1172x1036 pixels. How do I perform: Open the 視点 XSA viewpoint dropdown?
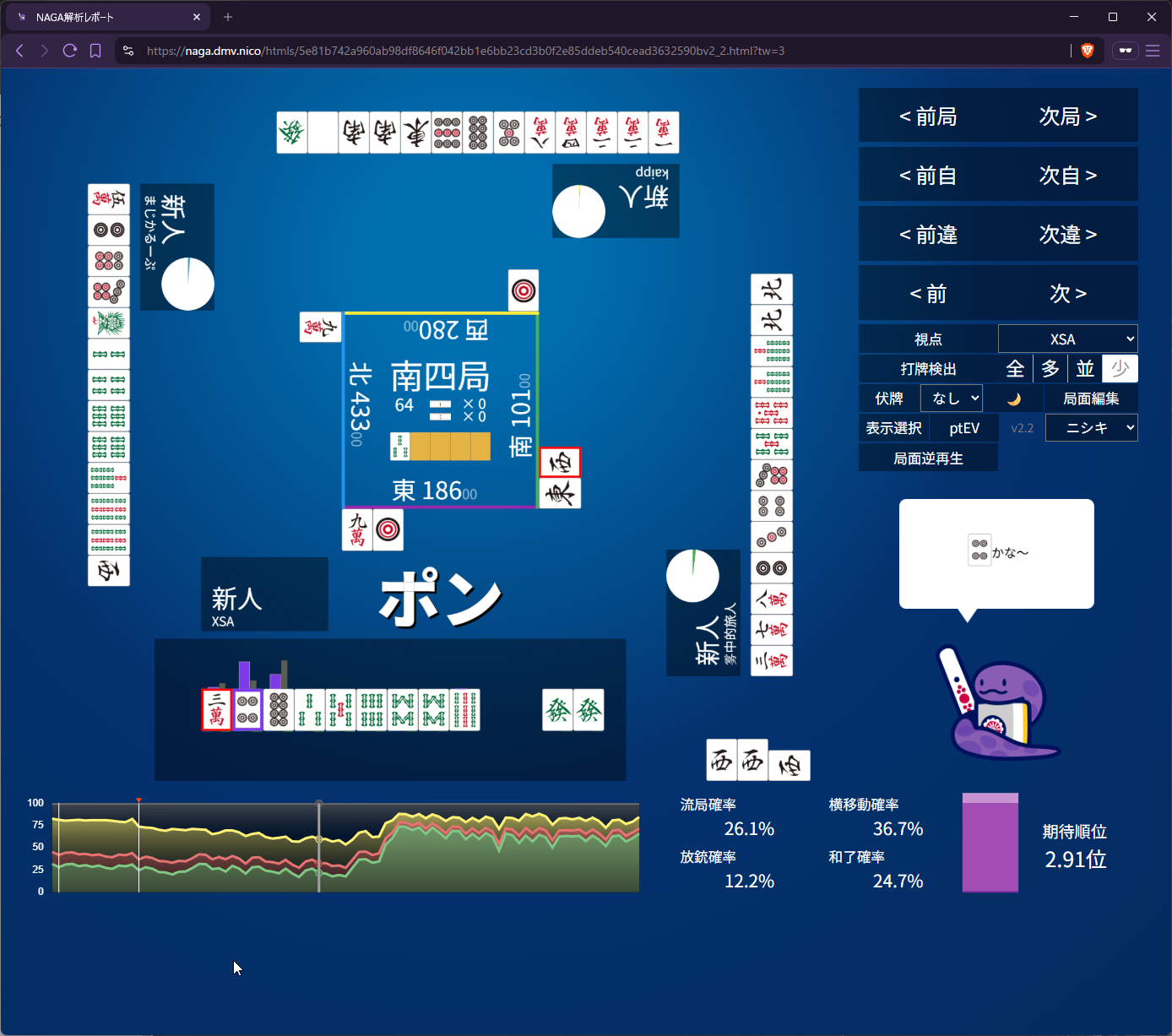tap(1068, 339)
